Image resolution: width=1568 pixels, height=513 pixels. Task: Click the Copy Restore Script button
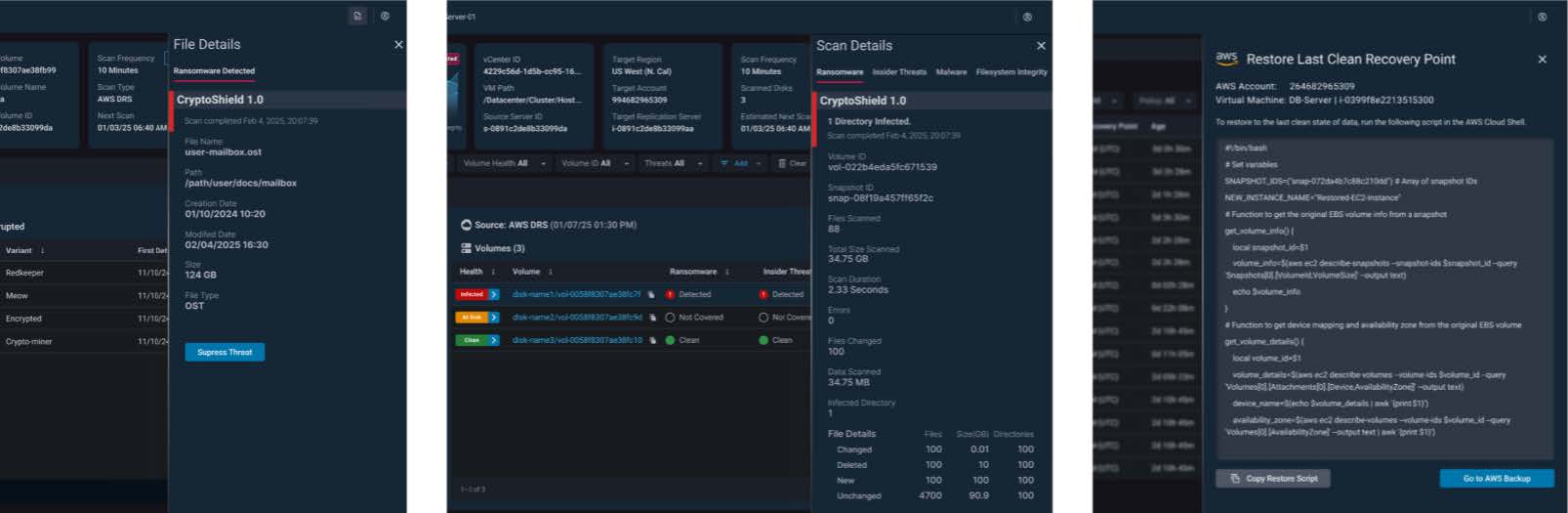point(1273,479)
